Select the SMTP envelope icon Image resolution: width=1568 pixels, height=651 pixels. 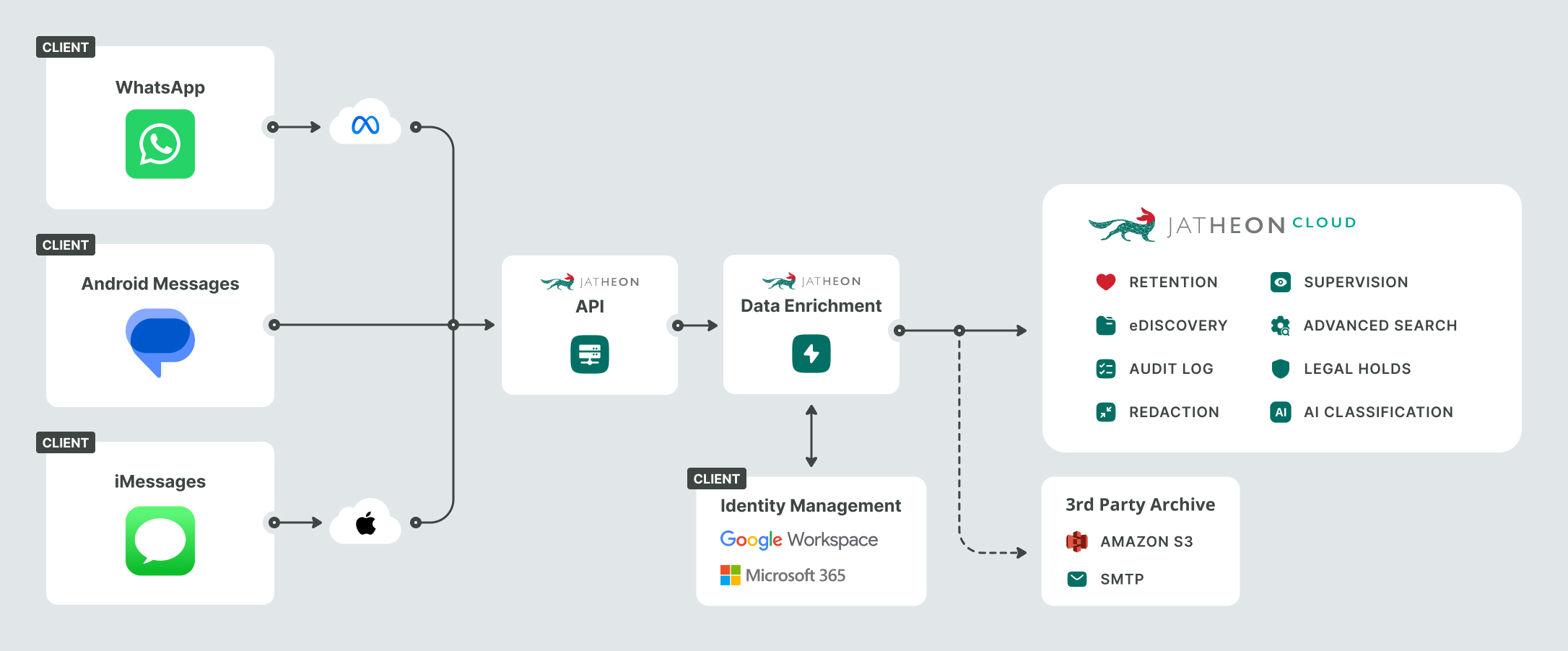(x=1077, y=579)
